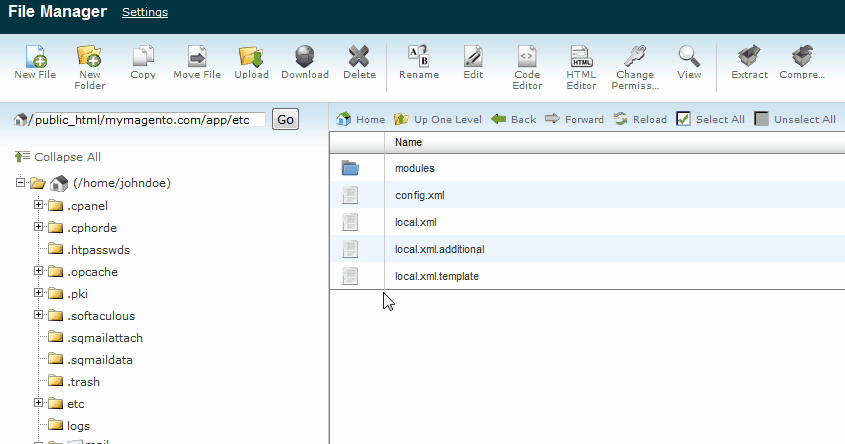Collapse the /home/johndoe root tree node

pos(20,182)
